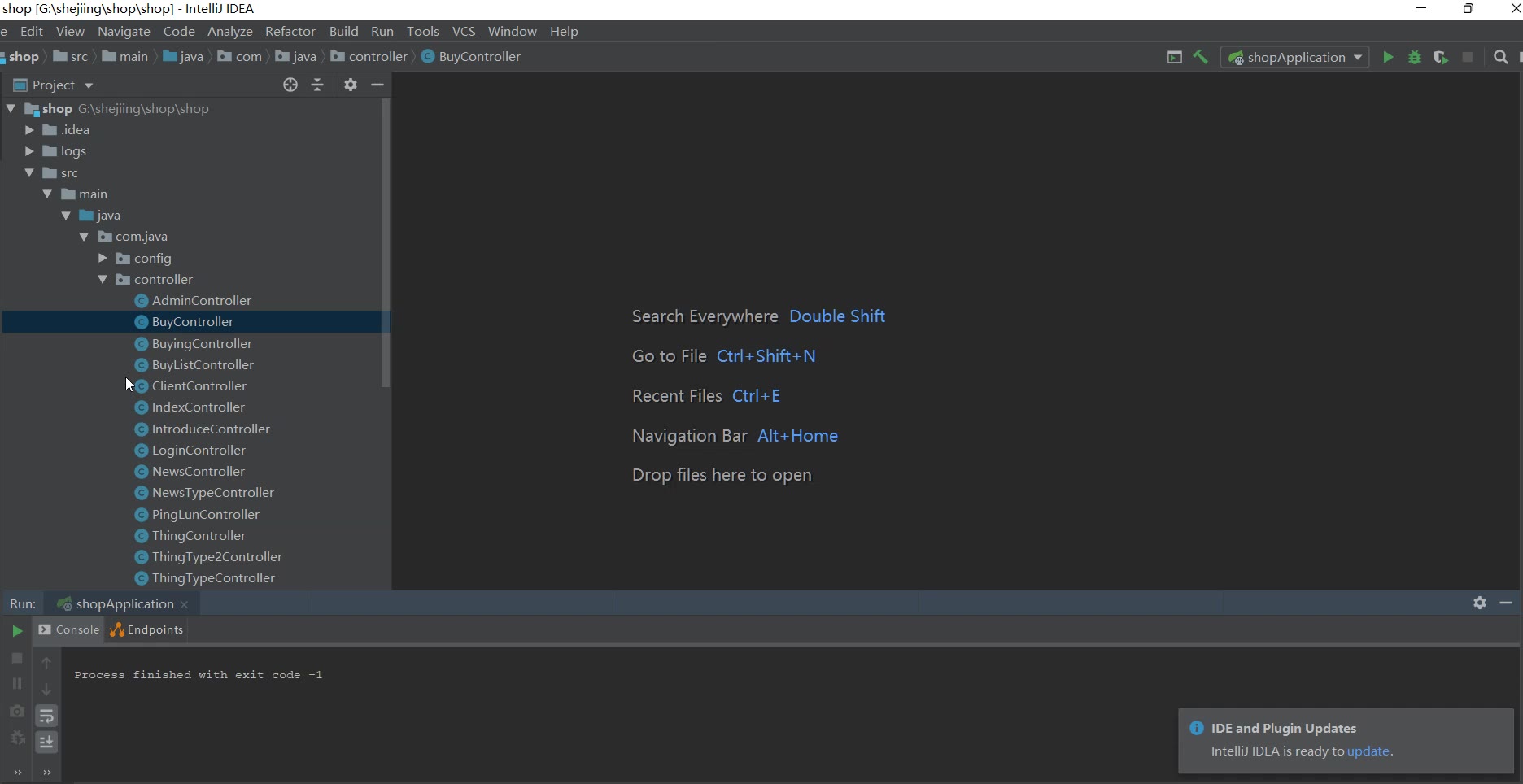Toggle soft-wrap in console
The width and height of the screenshot is (1523, 784).
[x=46, y=716]
